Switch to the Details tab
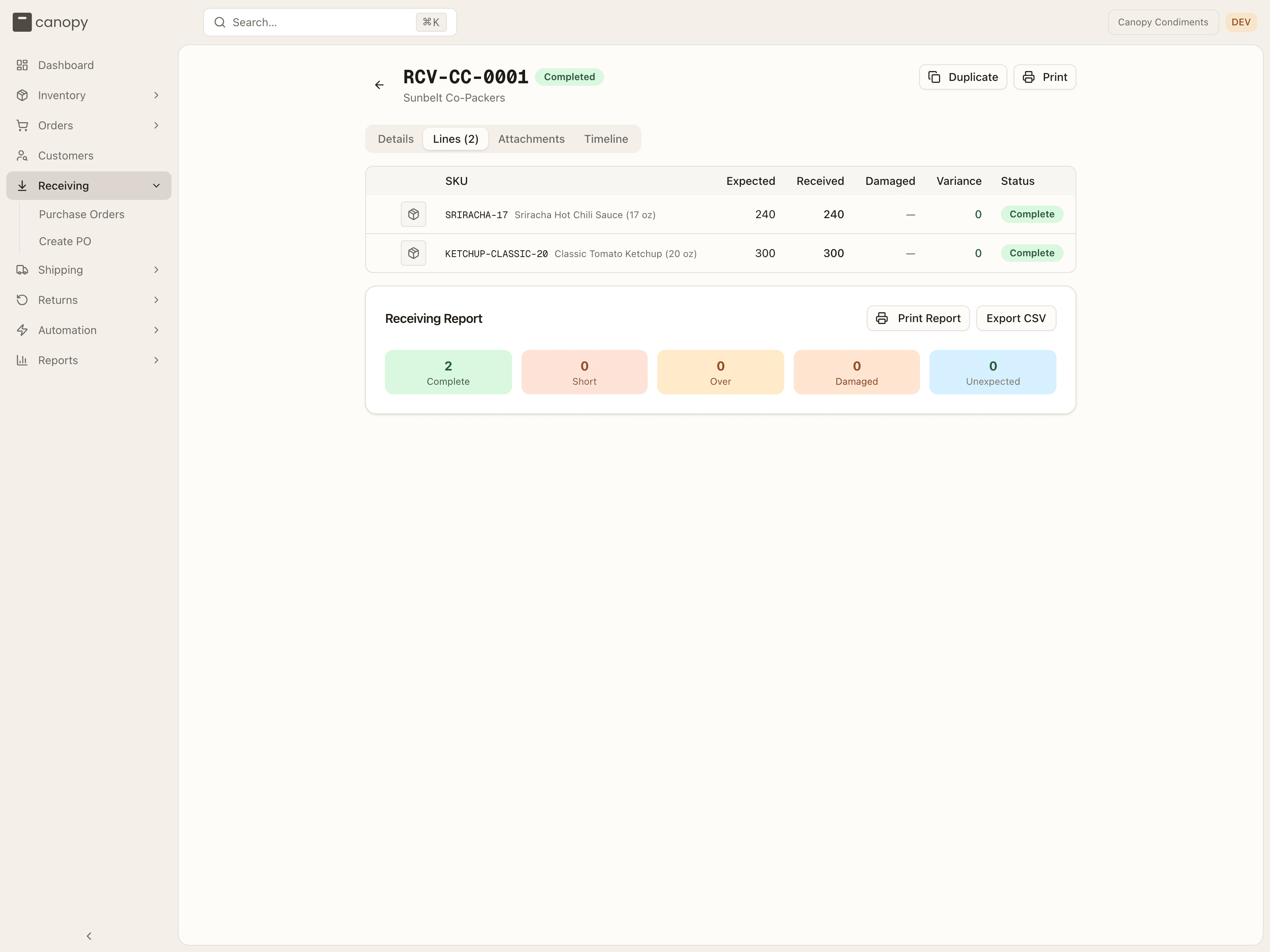Viewport: 1270px width, 952px height. 396,139
